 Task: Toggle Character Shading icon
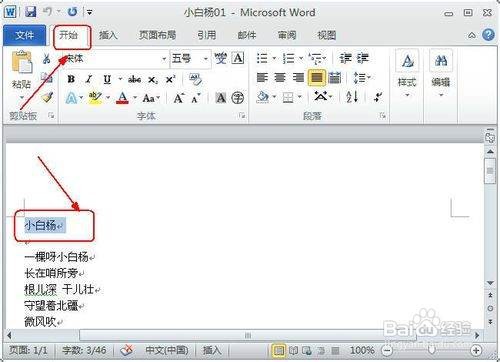(220, 98)
